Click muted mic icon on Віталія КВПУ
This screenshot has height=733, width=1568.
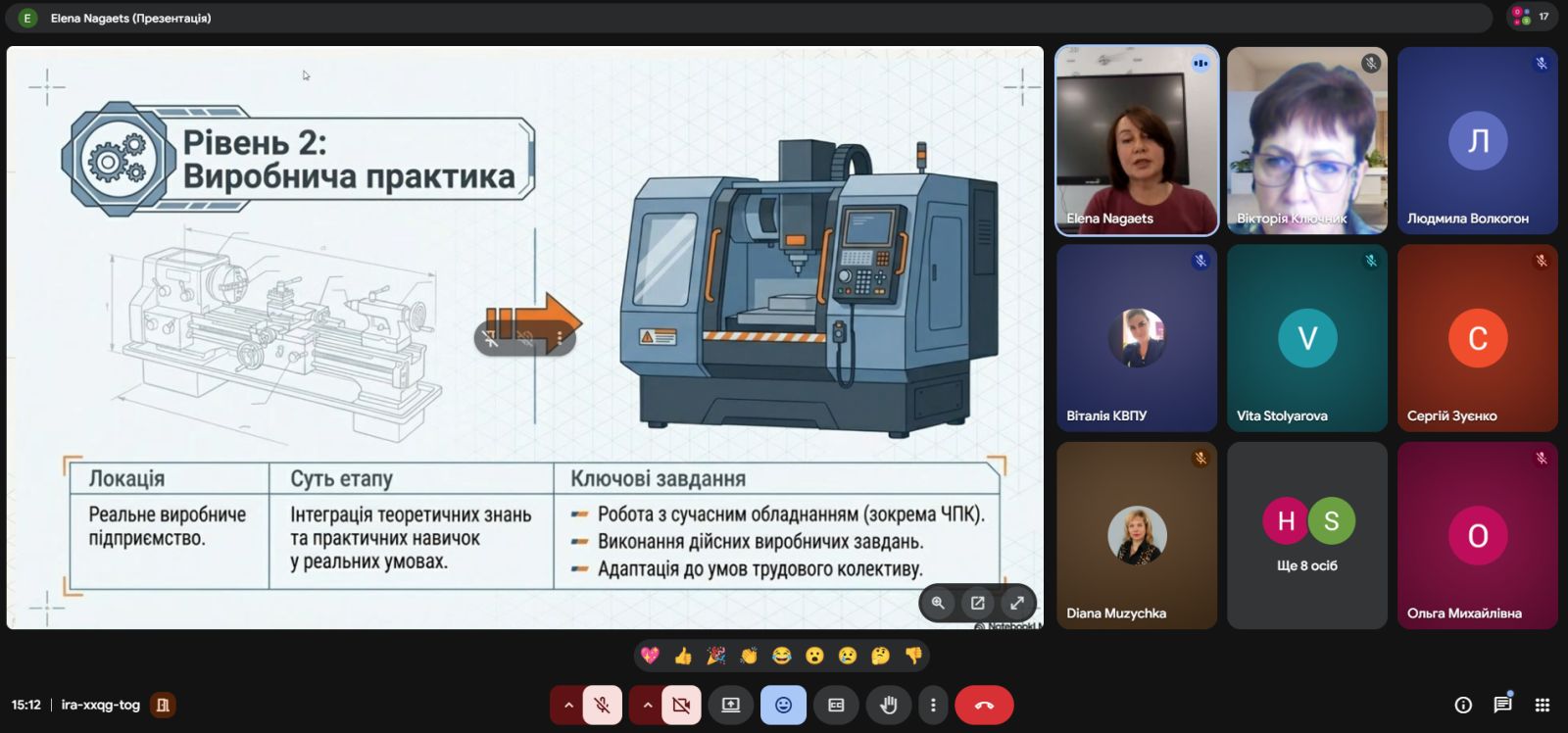click(1200, 261)
